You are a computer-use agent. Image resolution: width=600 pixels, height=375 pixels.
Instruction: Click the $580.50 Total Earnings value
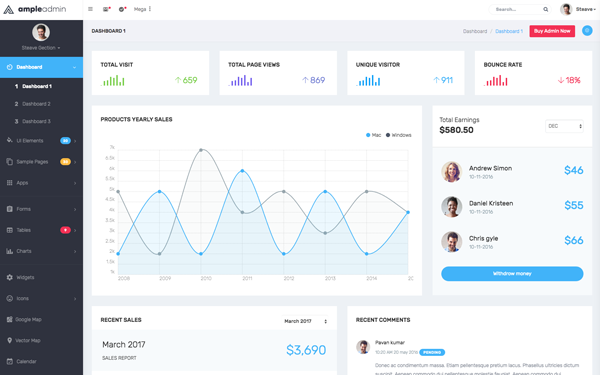pos(456,130)
